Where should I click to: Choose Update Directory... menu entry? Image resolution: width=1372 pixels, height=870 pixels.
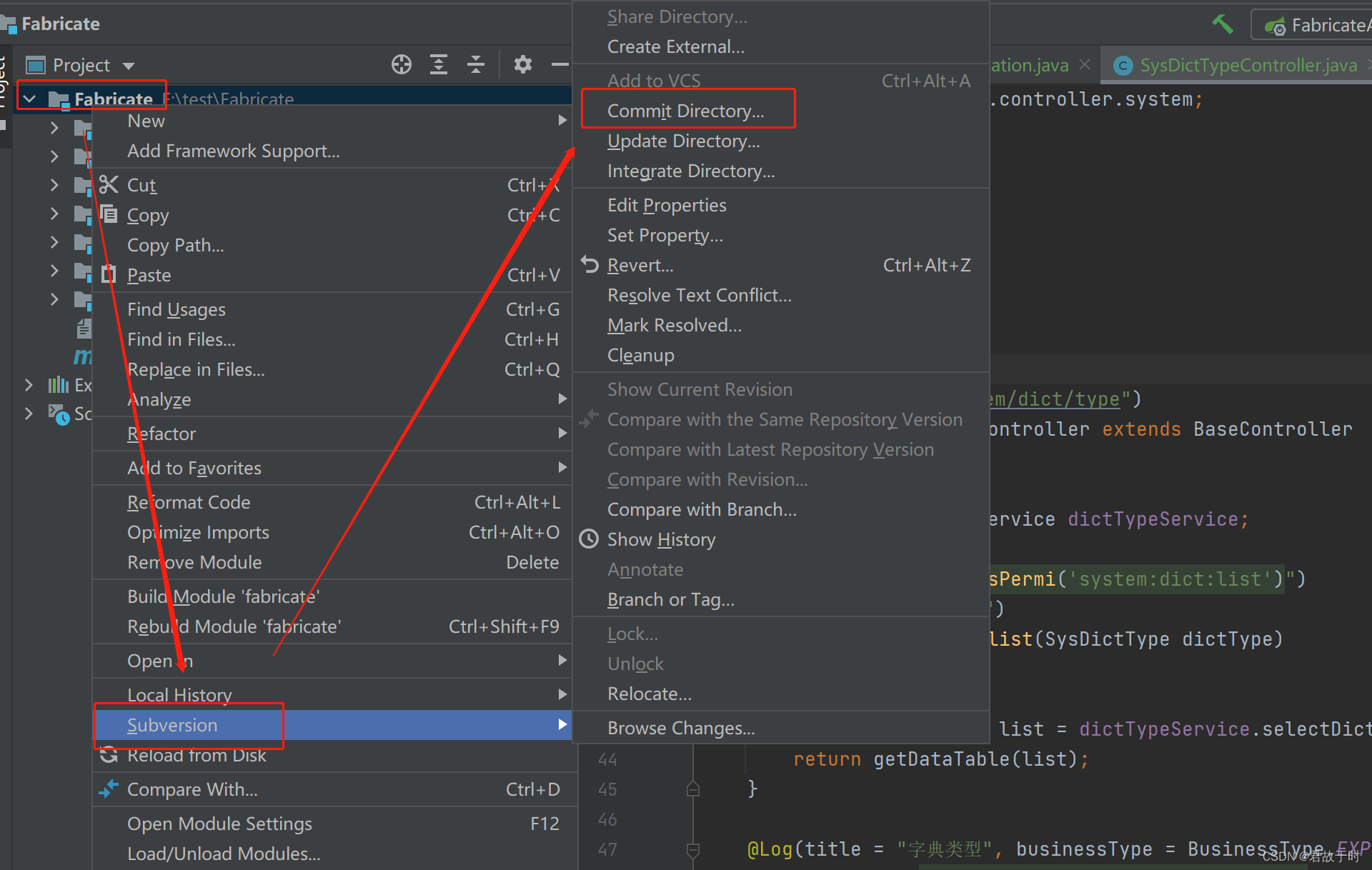[x=683, y=141]
